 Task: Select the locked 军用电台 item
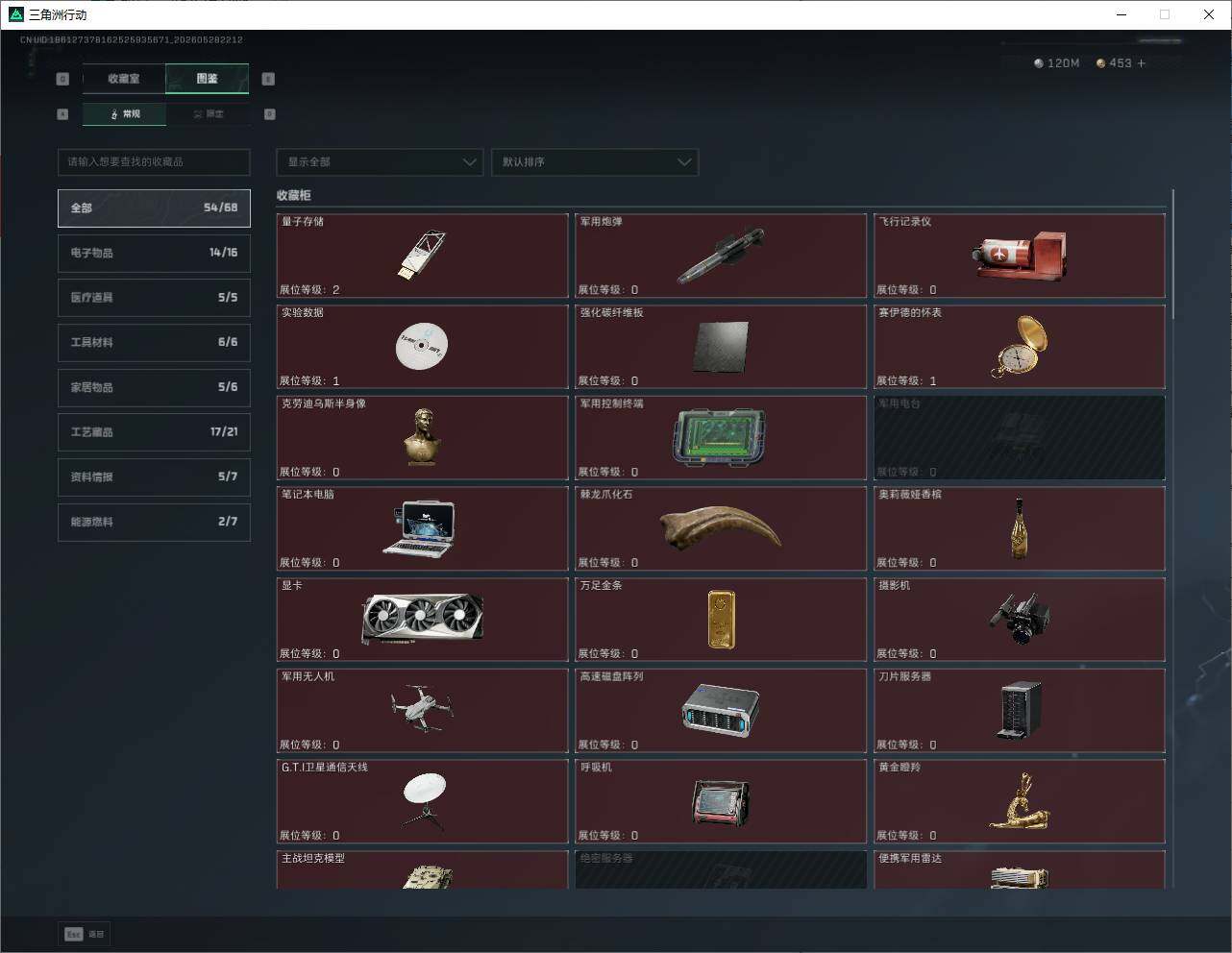[x=1020, y=438]
